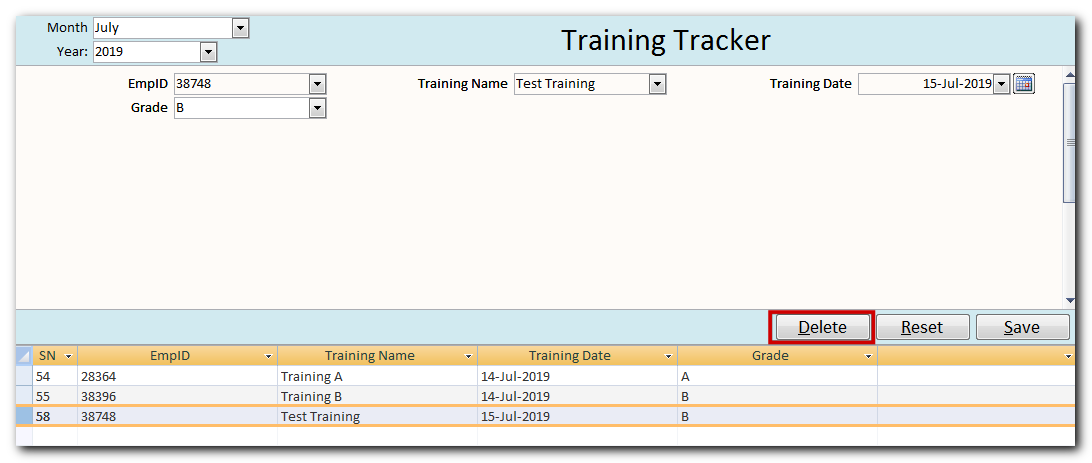Screen dimensions: 1092x463
Task: Click the Reset button
Action: pyautogui.click(x=922, y=327)
